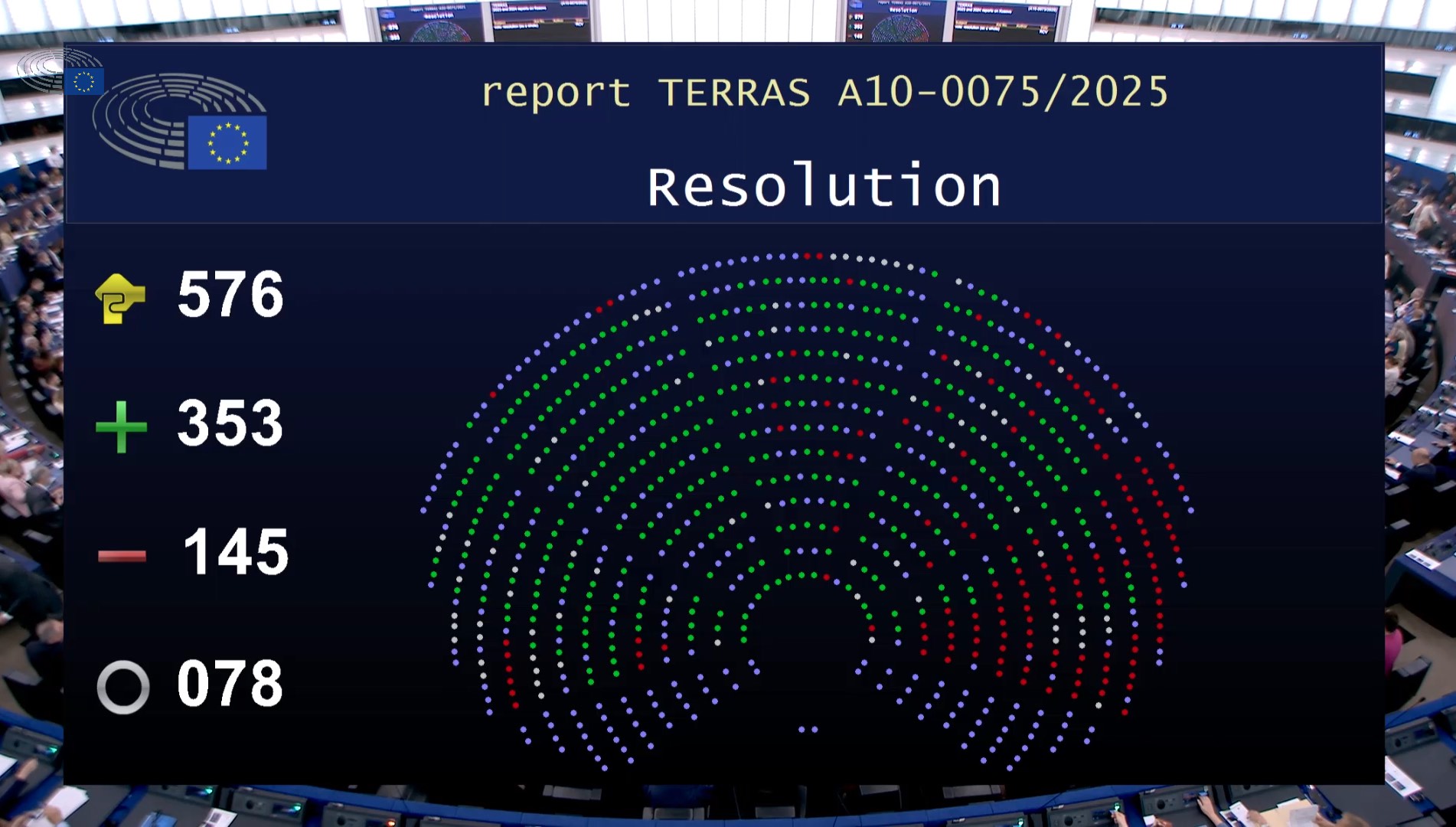This screenshot has width=1456, height=827.
Task: Select the A10-0075/2025 reference number
Action: [1003, 93]
